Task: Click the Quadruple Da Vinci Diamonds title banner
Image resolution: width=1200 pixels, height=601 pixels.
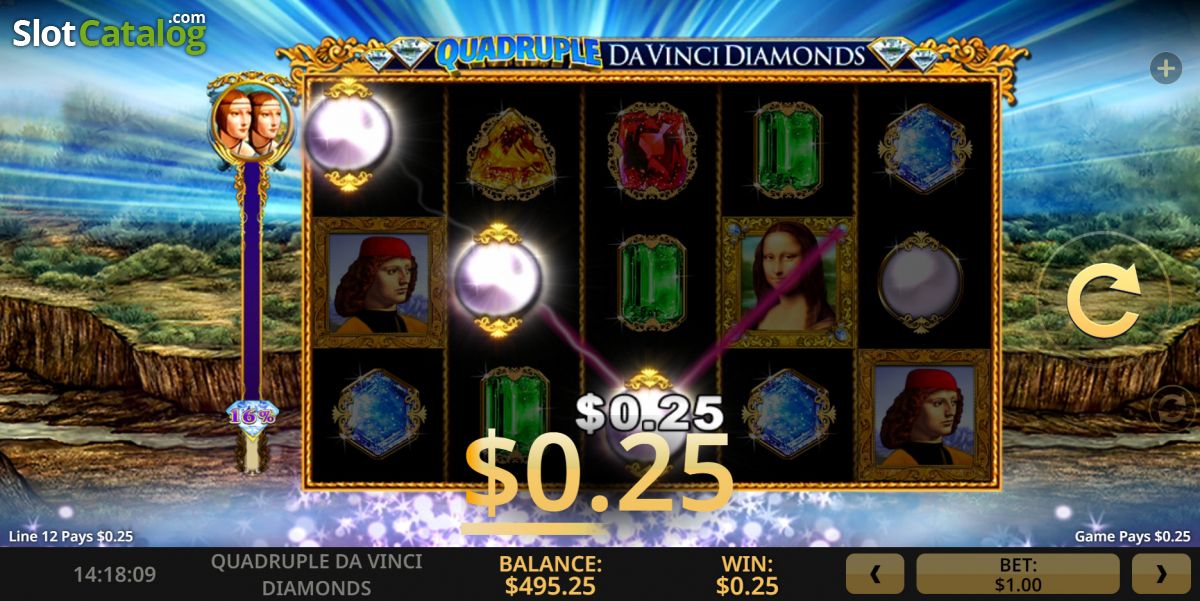Action: (x=652, y=54)
